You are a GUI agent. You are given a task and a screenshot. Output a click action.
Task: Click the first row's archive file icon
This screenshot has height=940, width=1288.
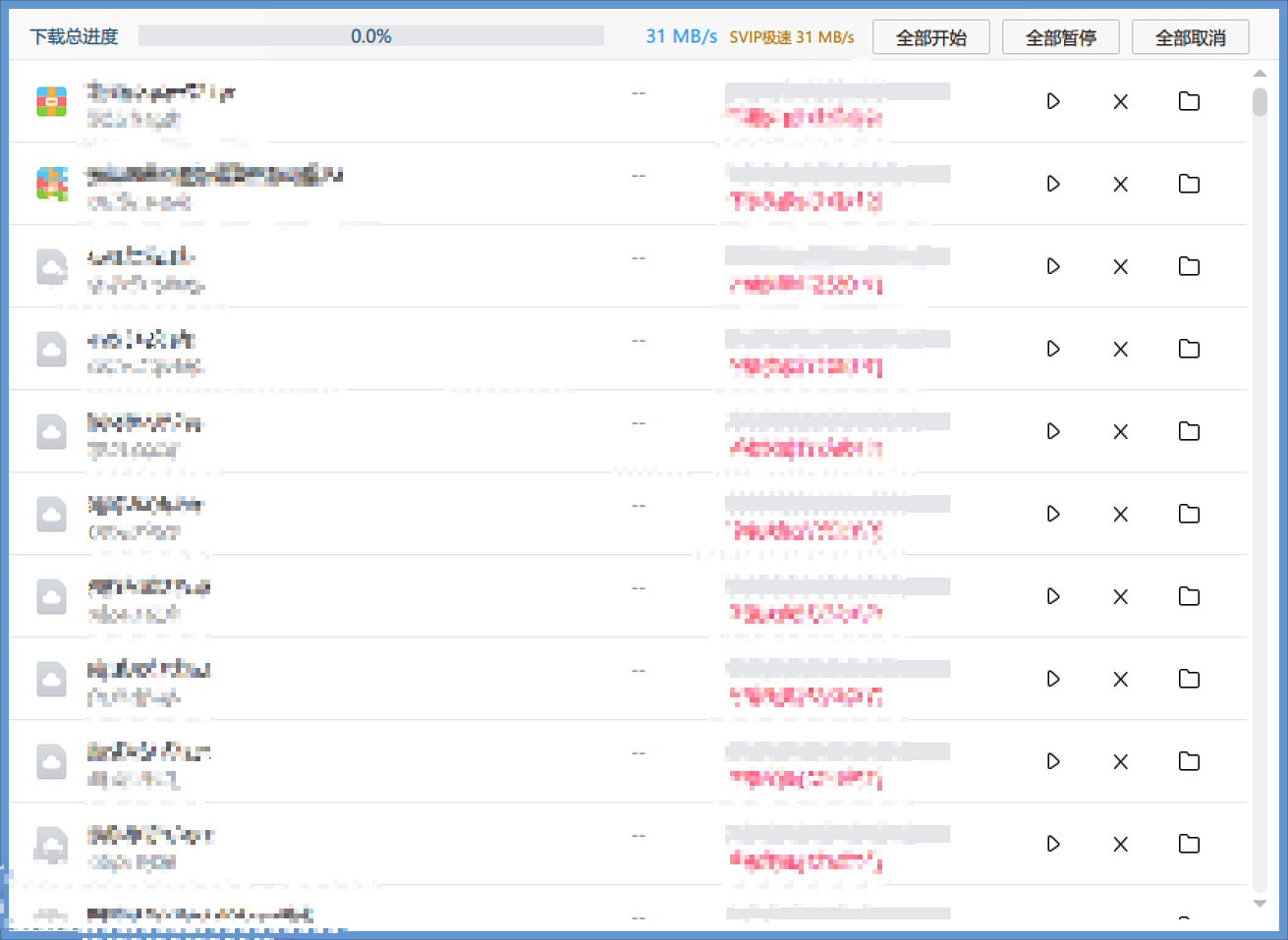[x=52, y=101]
